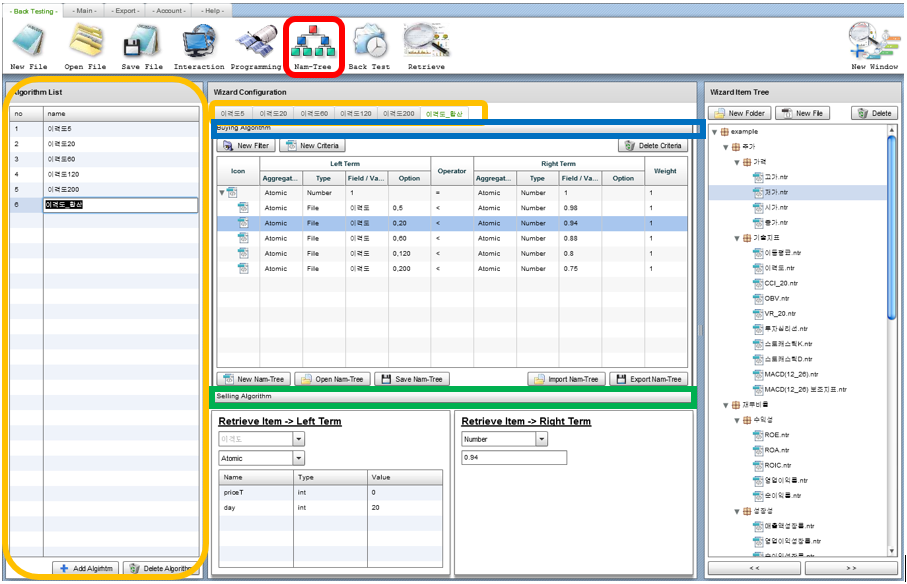Viewport: 907px width, 584px height.
Task: Open the Nam-Tree tool (highlighted in red)
Action: point(313,40)
